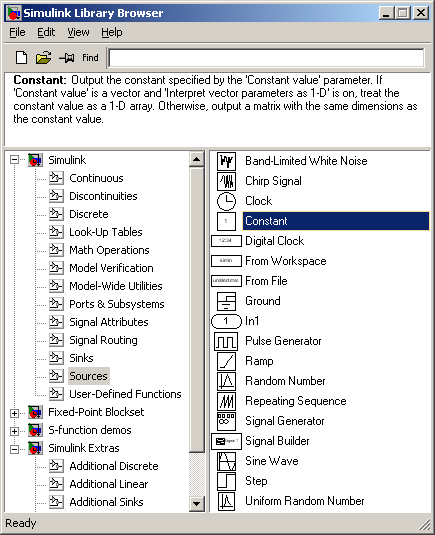Open the Help menu
The width and height of the screenshot is (435, 535).
coord(112,32)
